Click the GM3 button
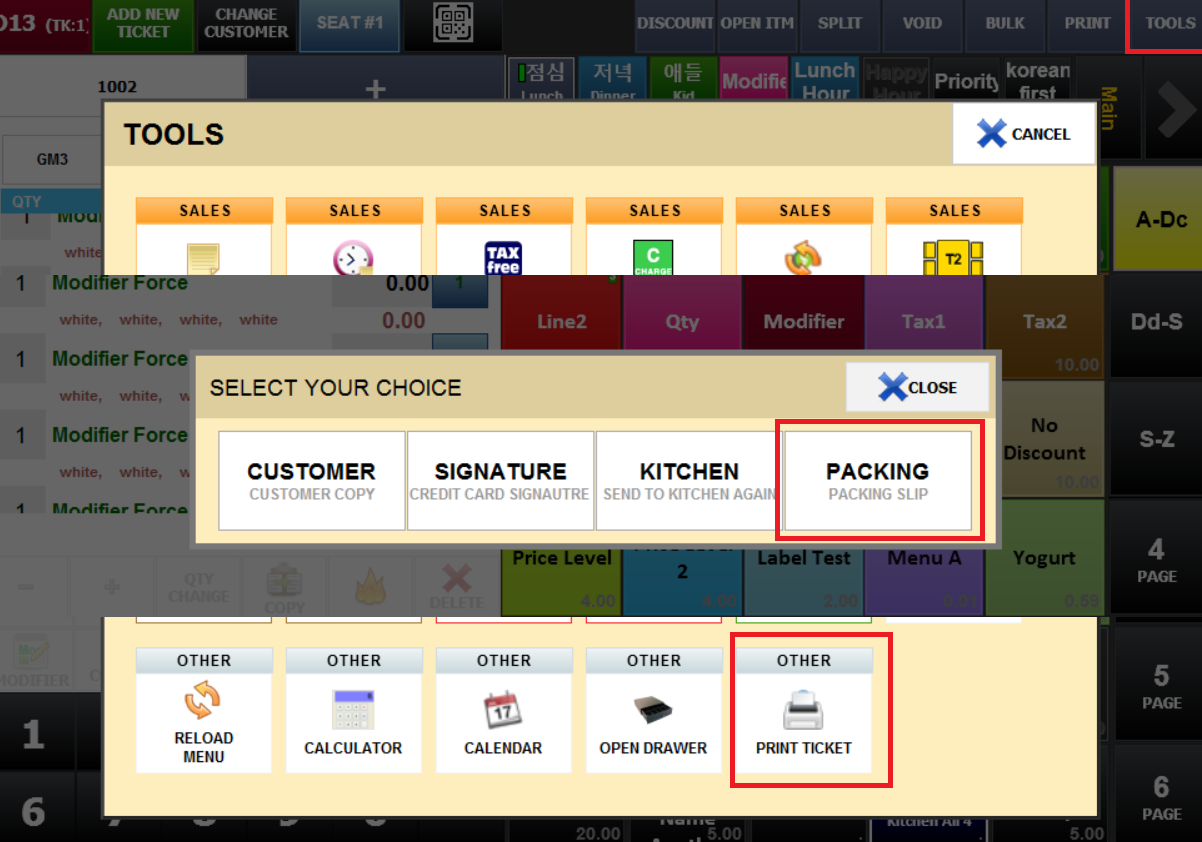This screenshot has width=1202, height=842. pyautogui.click(x=52, y=159)
